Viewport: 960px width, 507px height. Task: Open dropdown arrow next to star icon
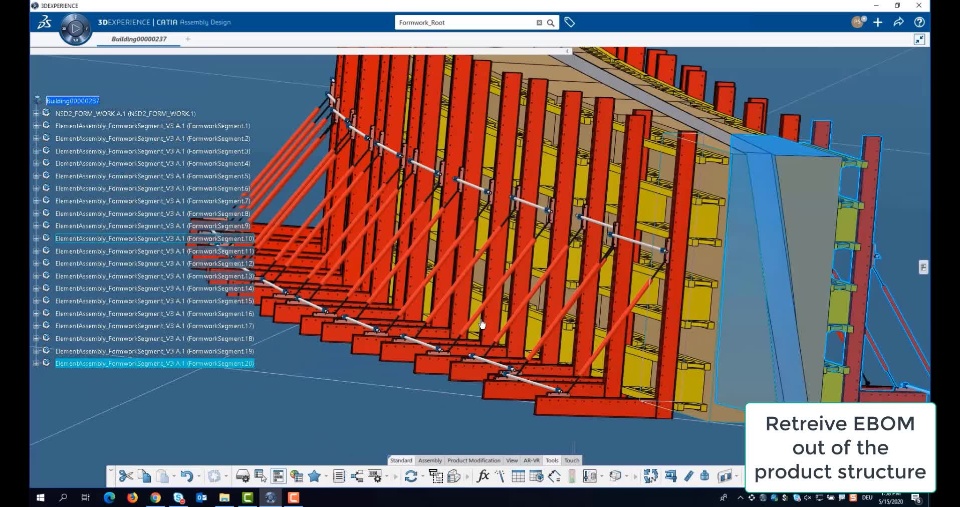326,476
